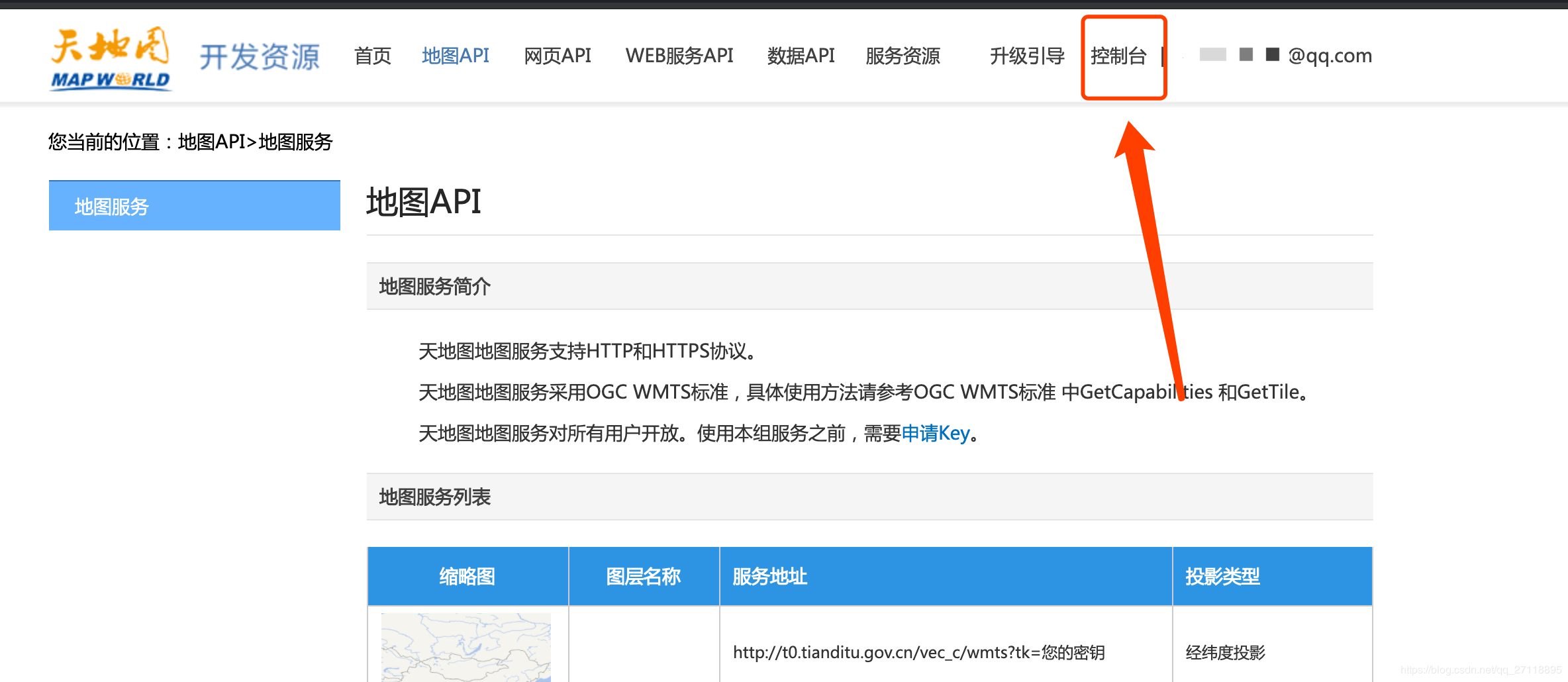Image resolution: width=1568 pixels, height=682 pixels.
Task: Click the 开发资源 site title
Action: (260, 58)
